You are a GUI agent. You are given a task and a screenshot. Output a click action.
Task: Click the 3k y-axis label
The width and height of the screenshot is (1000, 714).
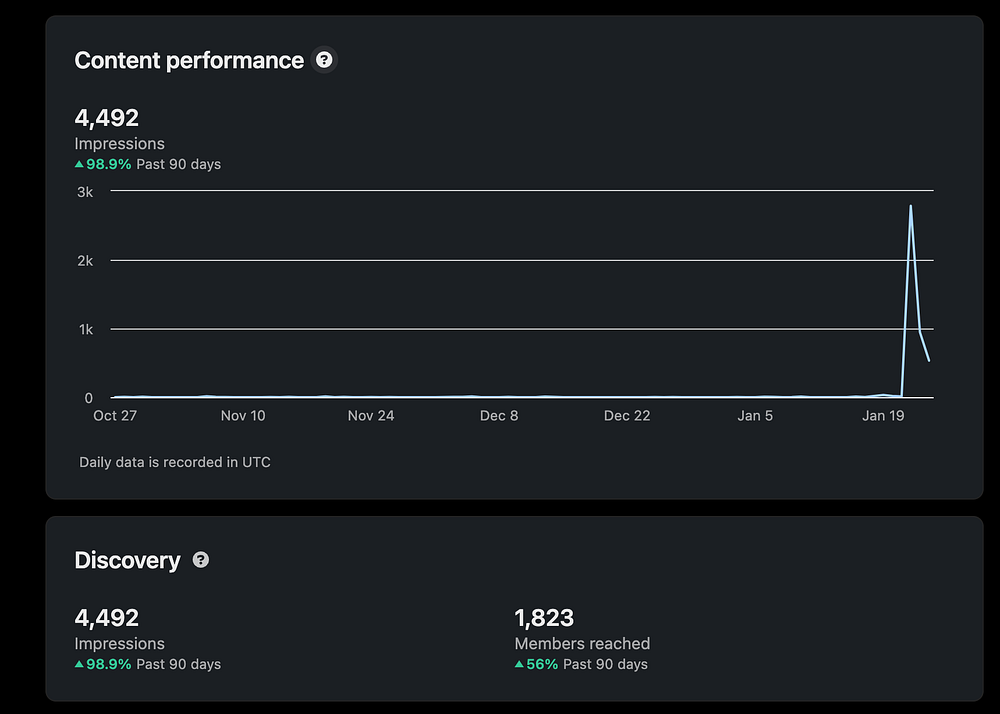point(84,191)
